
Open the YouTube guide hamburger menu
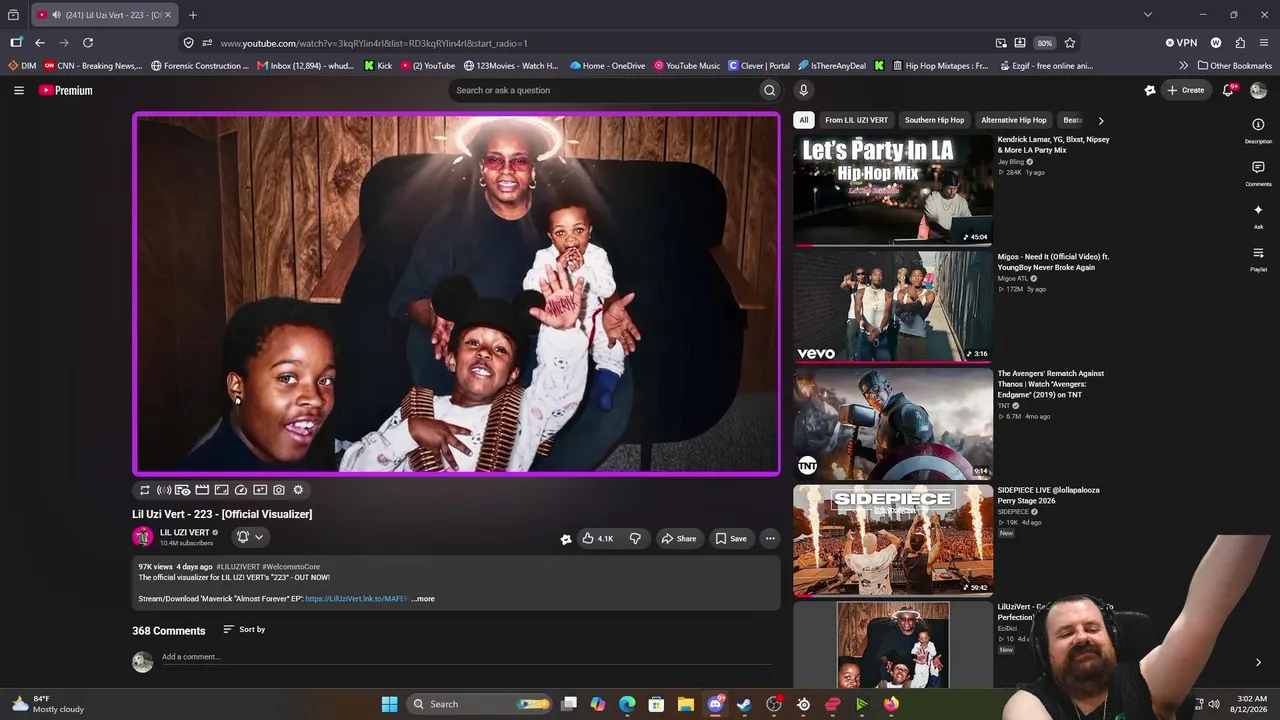[19, 90]
